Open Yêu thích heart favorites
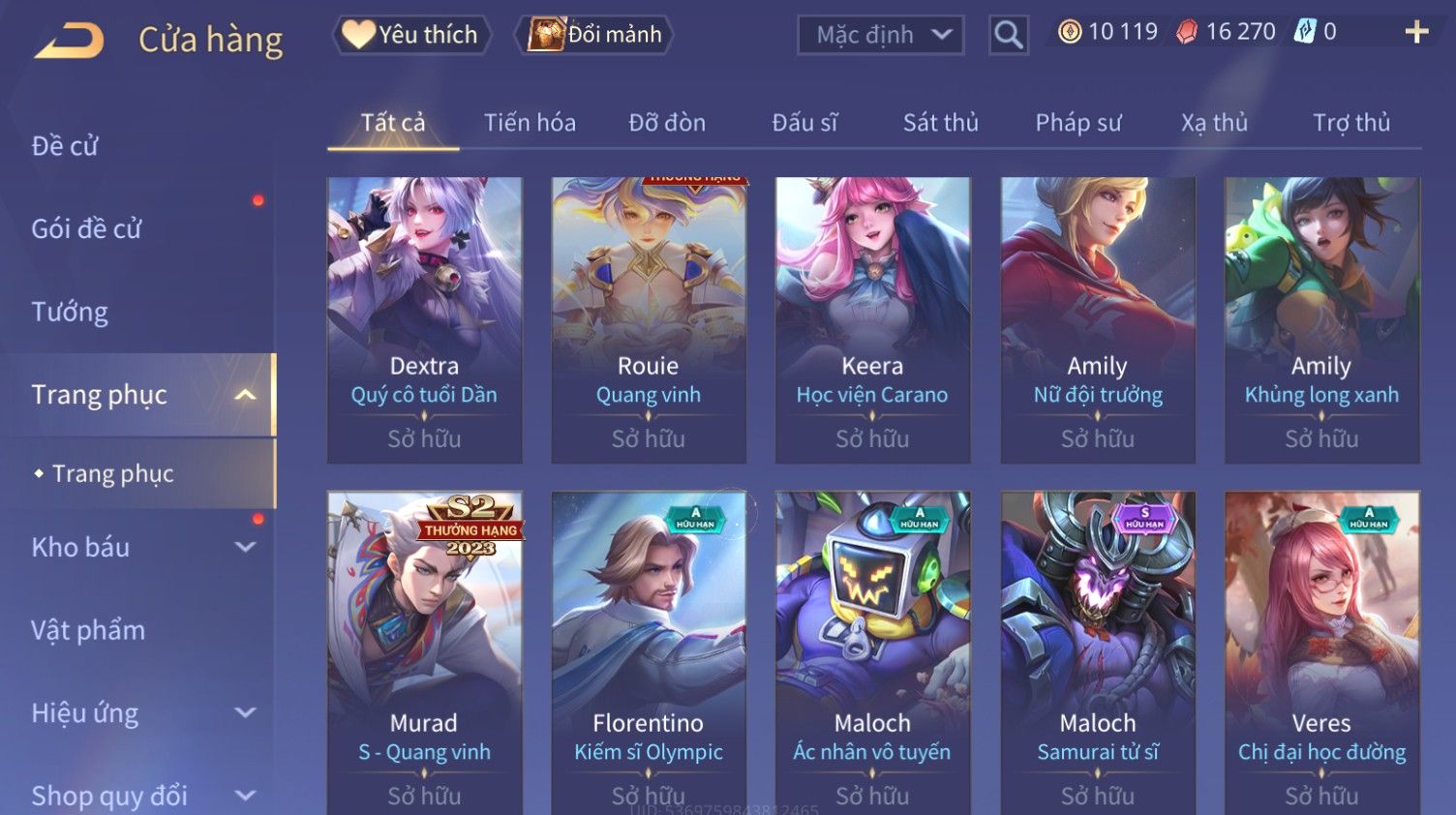The height and width of the screenshot is (815, 1456). [x=411, y=35]
